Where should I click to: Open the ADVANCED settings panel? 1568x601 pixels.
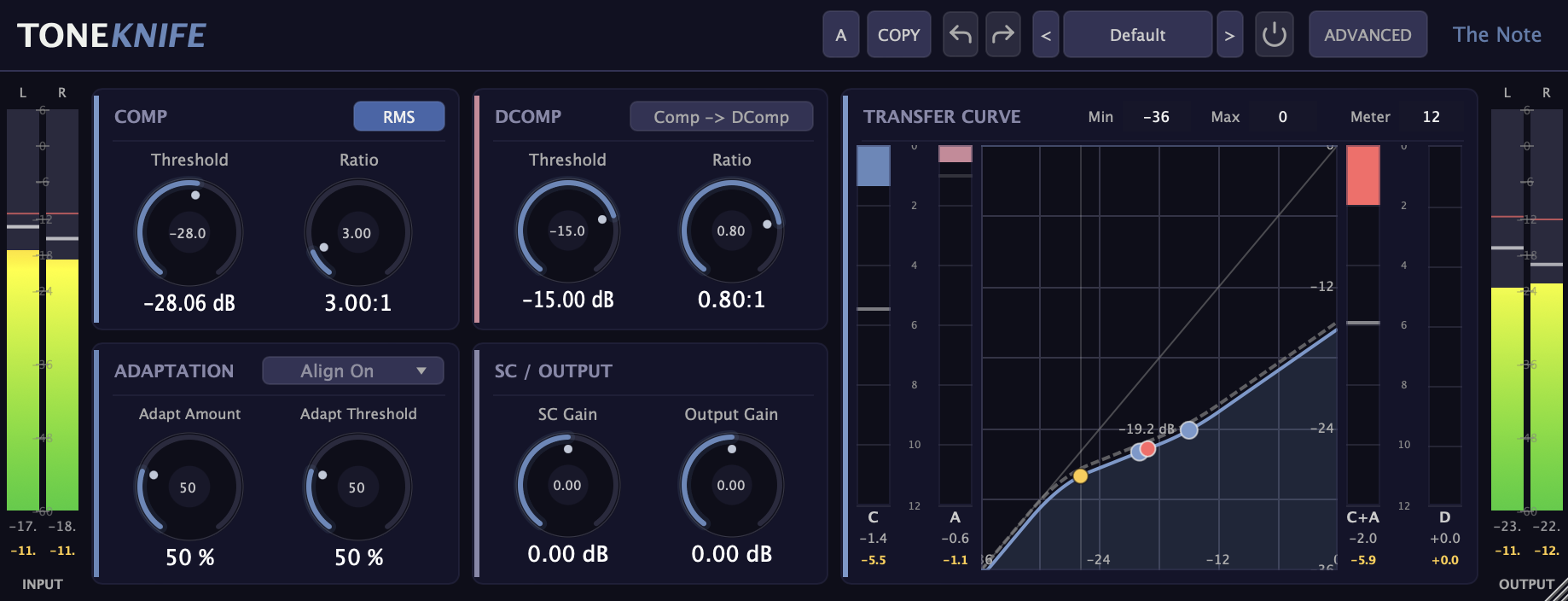coord(1368,34)
